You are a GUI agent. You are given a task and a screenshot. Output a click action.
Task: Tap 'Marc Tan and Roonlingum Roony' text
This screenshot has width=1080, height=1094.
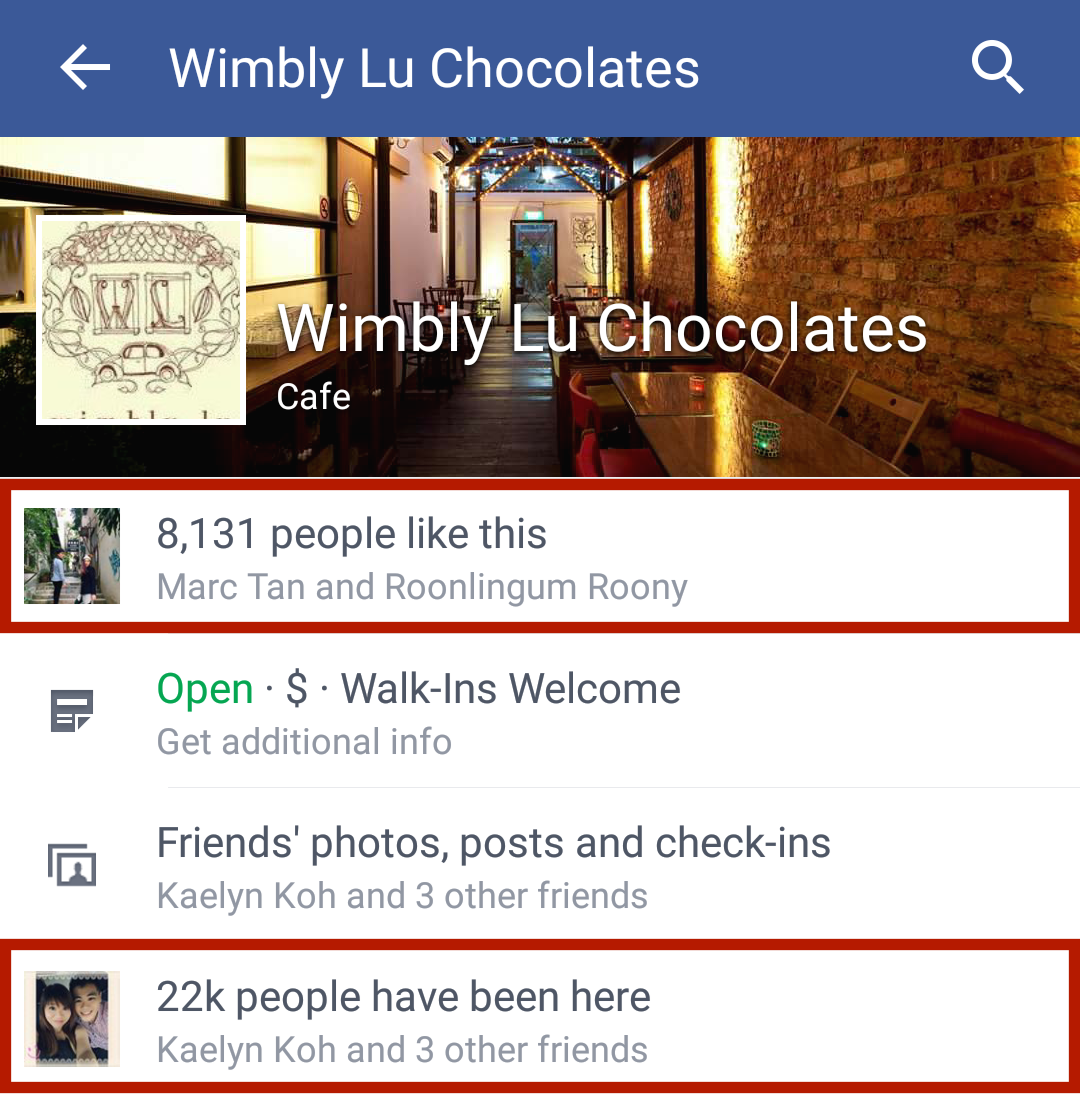[x=422, y=587]
